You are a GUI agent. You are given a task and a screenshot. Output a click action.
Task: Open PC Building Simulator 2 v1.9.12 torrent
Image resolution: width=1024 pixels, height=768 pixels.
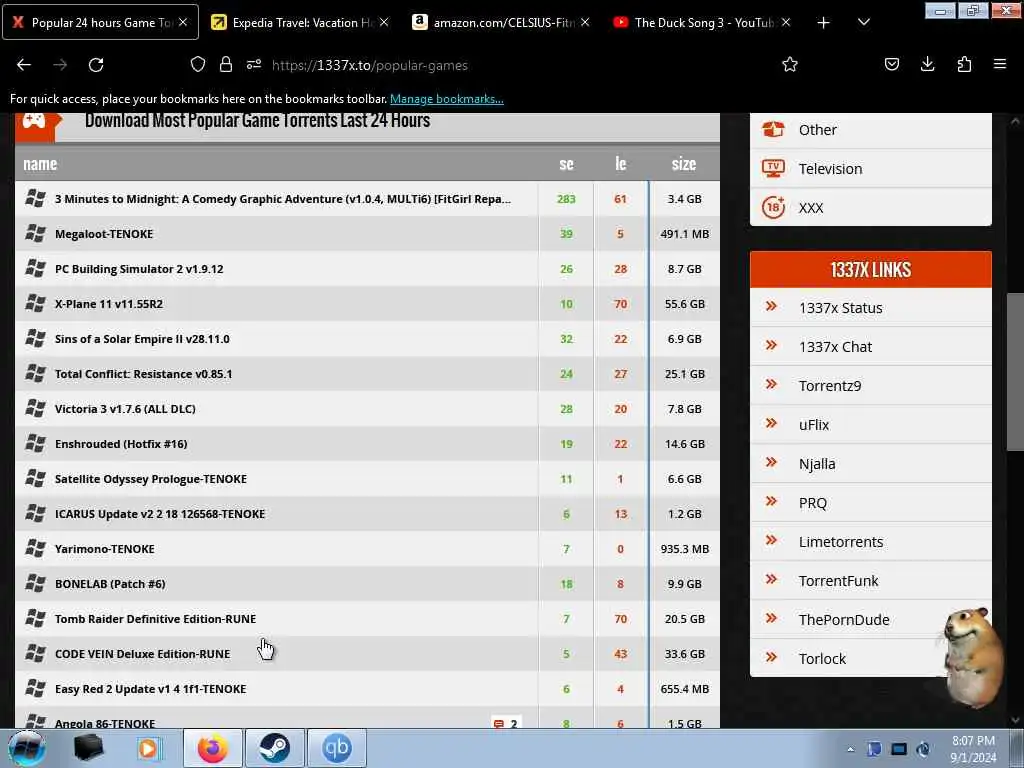click(x=139, y=269)
